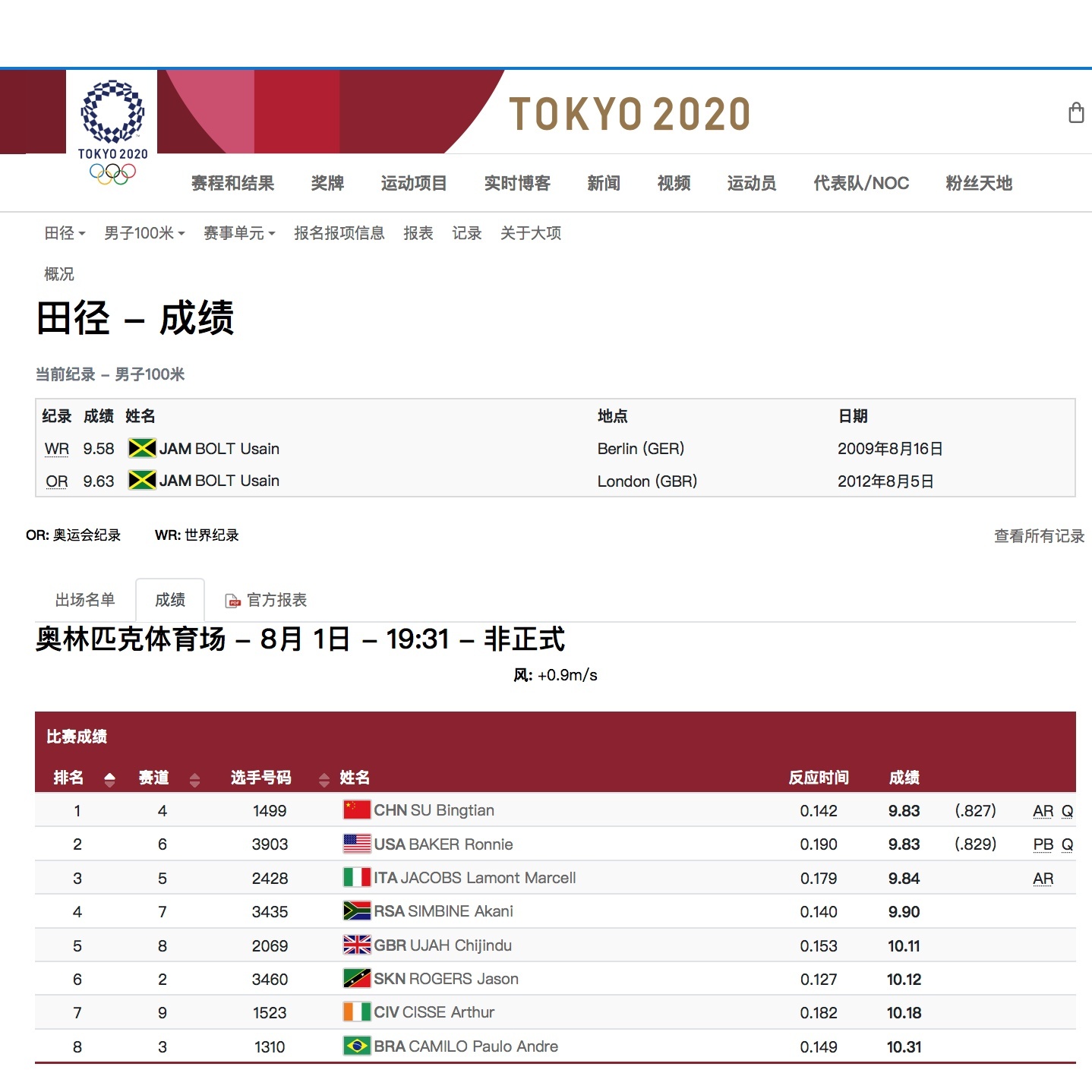Sort results by 选手号码 column arrows

pyautogui.click(x=324, y=779)
